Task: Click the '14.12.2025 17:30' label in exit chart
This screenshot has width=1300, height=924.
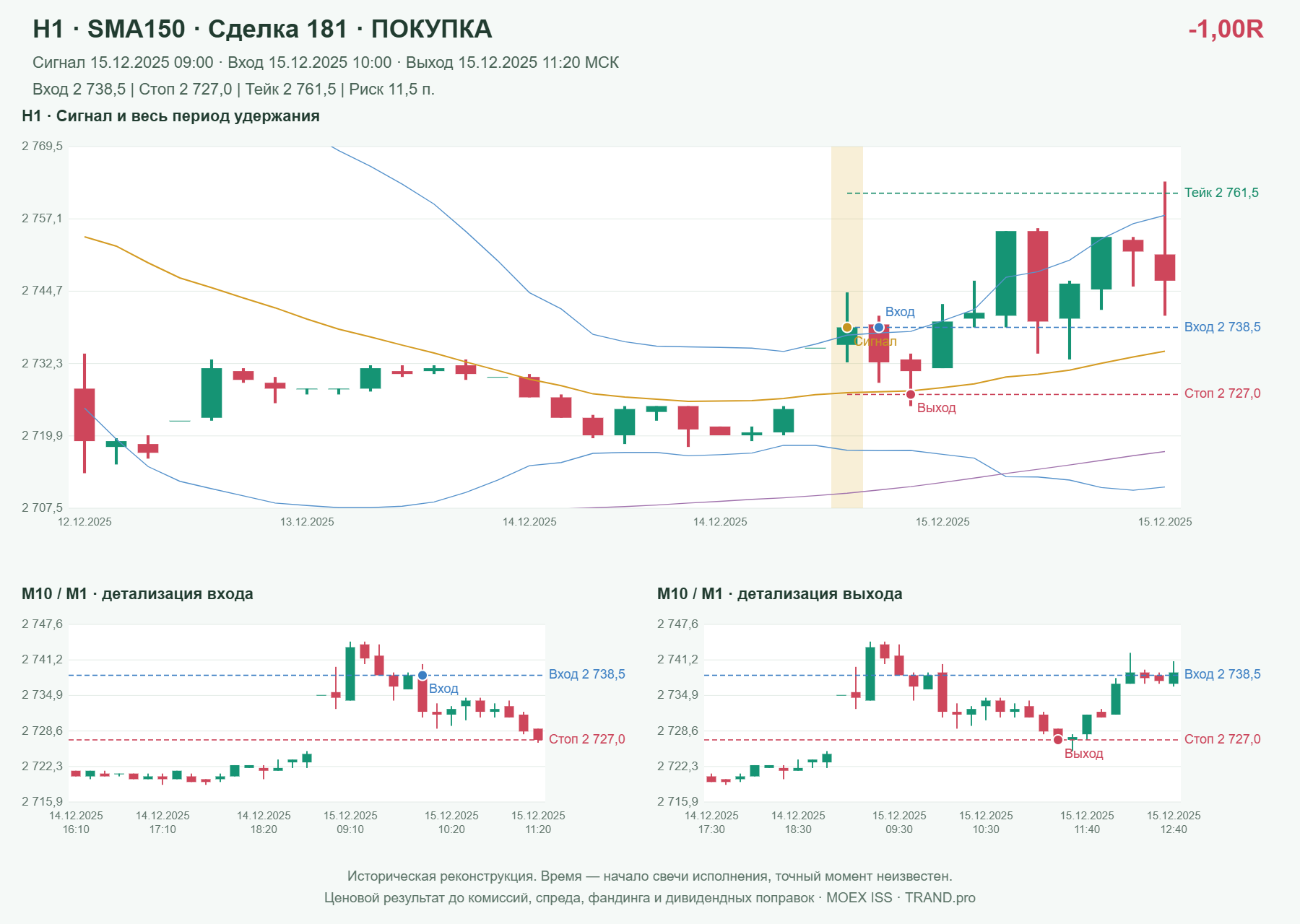Action: pos(711,822)
